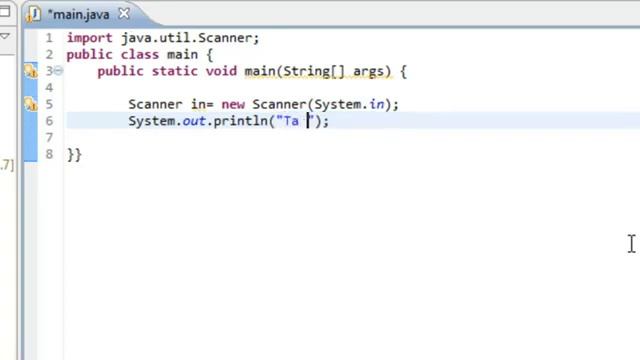Click the closing braces '}}' on line 8
This screenshot has width=640, height=360.
74,155
